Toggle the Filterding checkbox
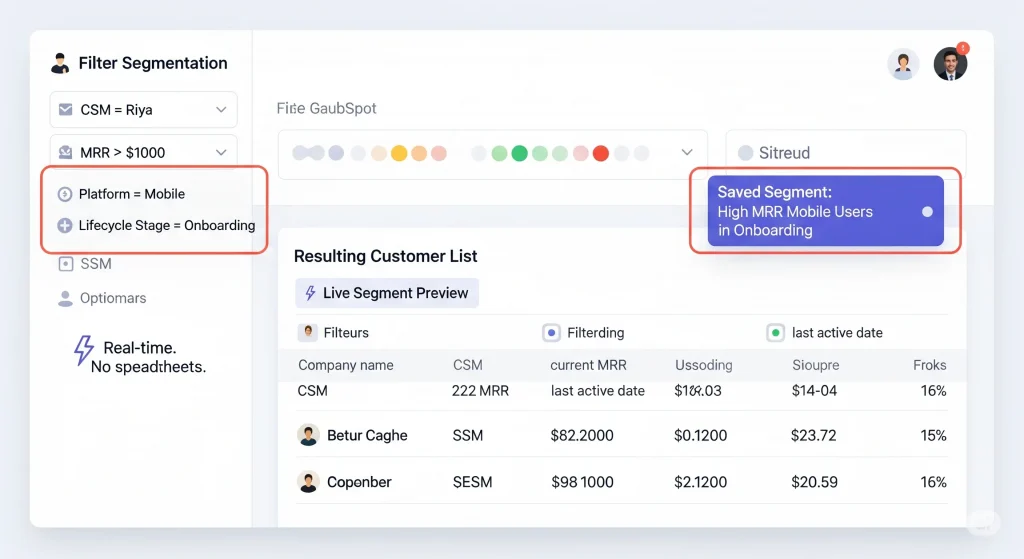The width and height of the screenshot is (1024, 559). tap(550, 333)
